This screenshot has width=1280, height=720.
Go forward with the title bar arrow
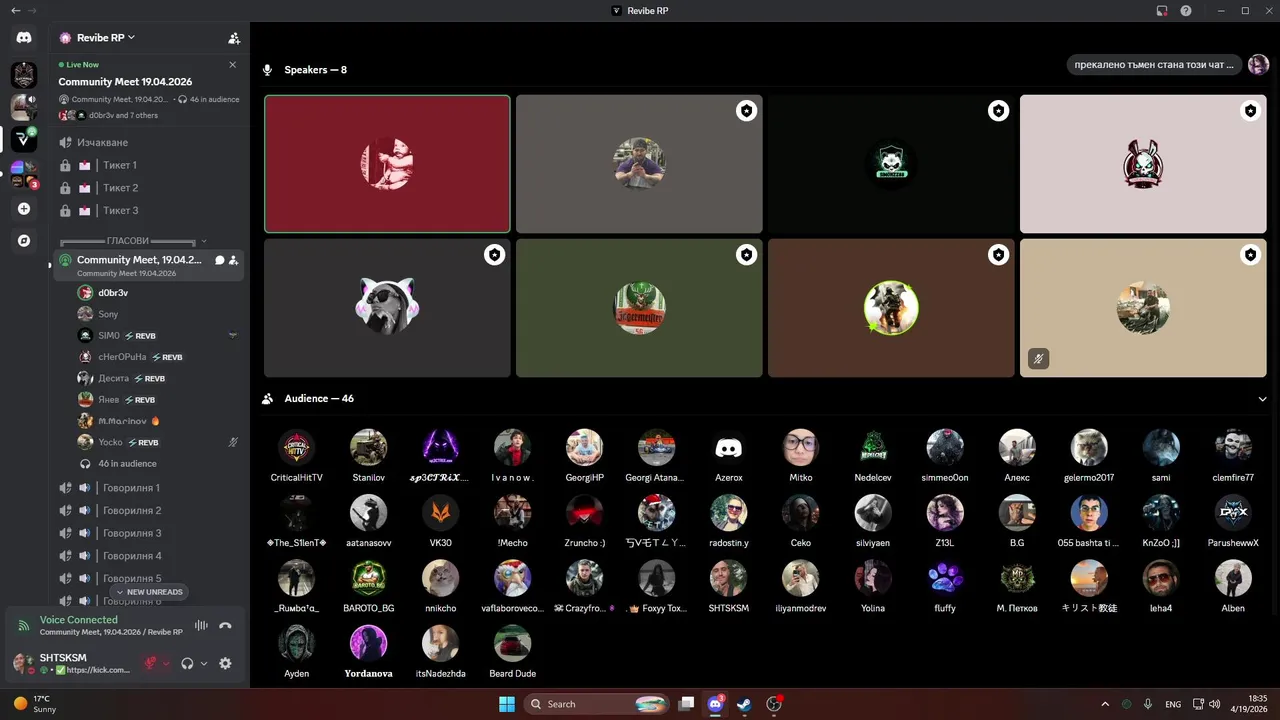tap(33, 10)
